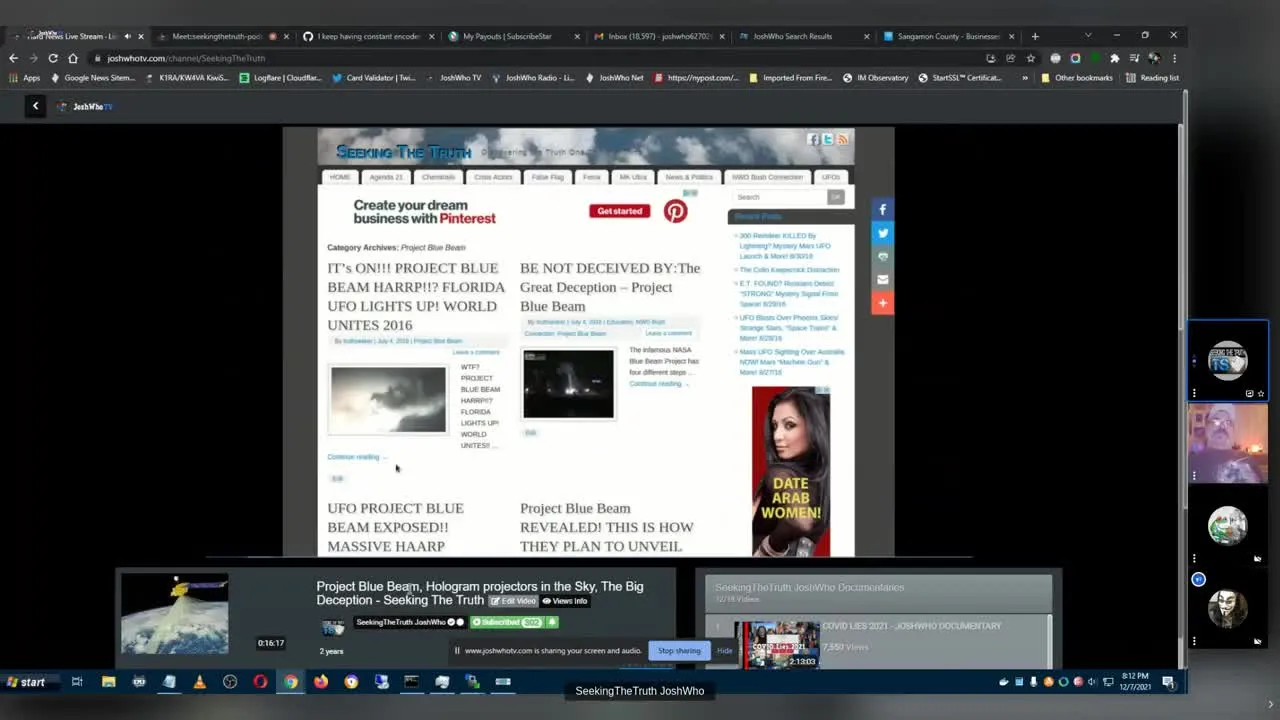The height and width of the screenshot is (720, 1280).
Task: Open the Chemtrails site menu
Action: tap(438, 177)
